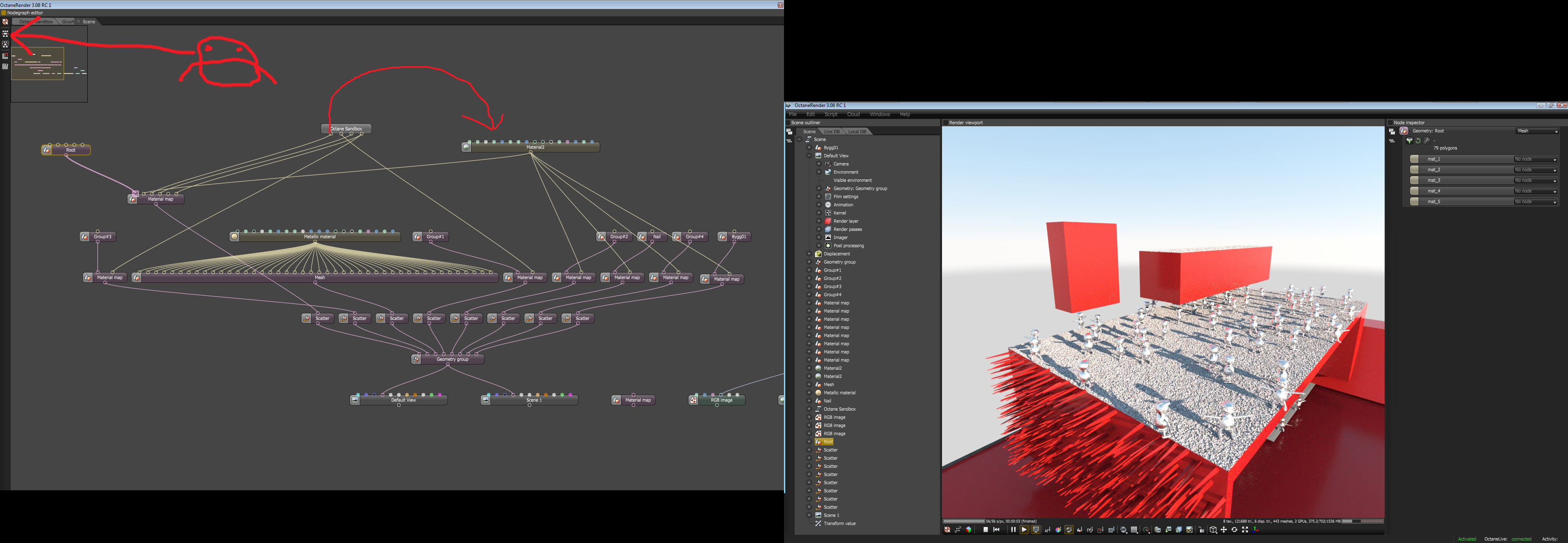Click the move gizmo arrows icon

coord(1224,530)
